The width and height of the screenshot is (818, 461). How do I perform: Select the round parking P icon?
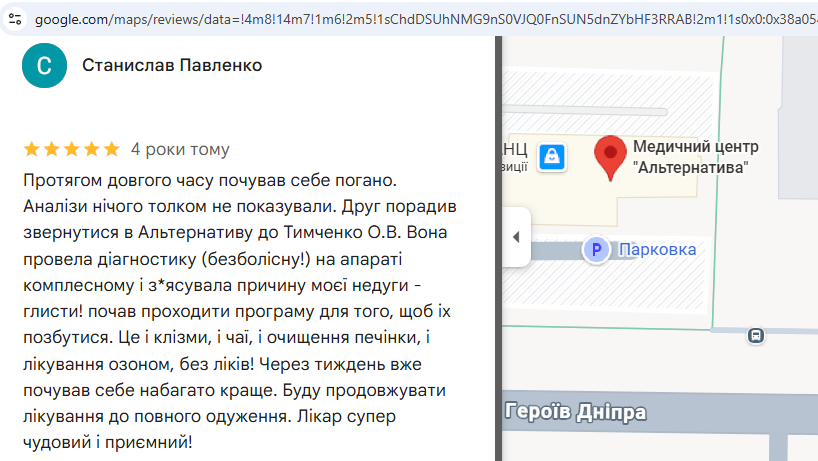tap(596, 250)
